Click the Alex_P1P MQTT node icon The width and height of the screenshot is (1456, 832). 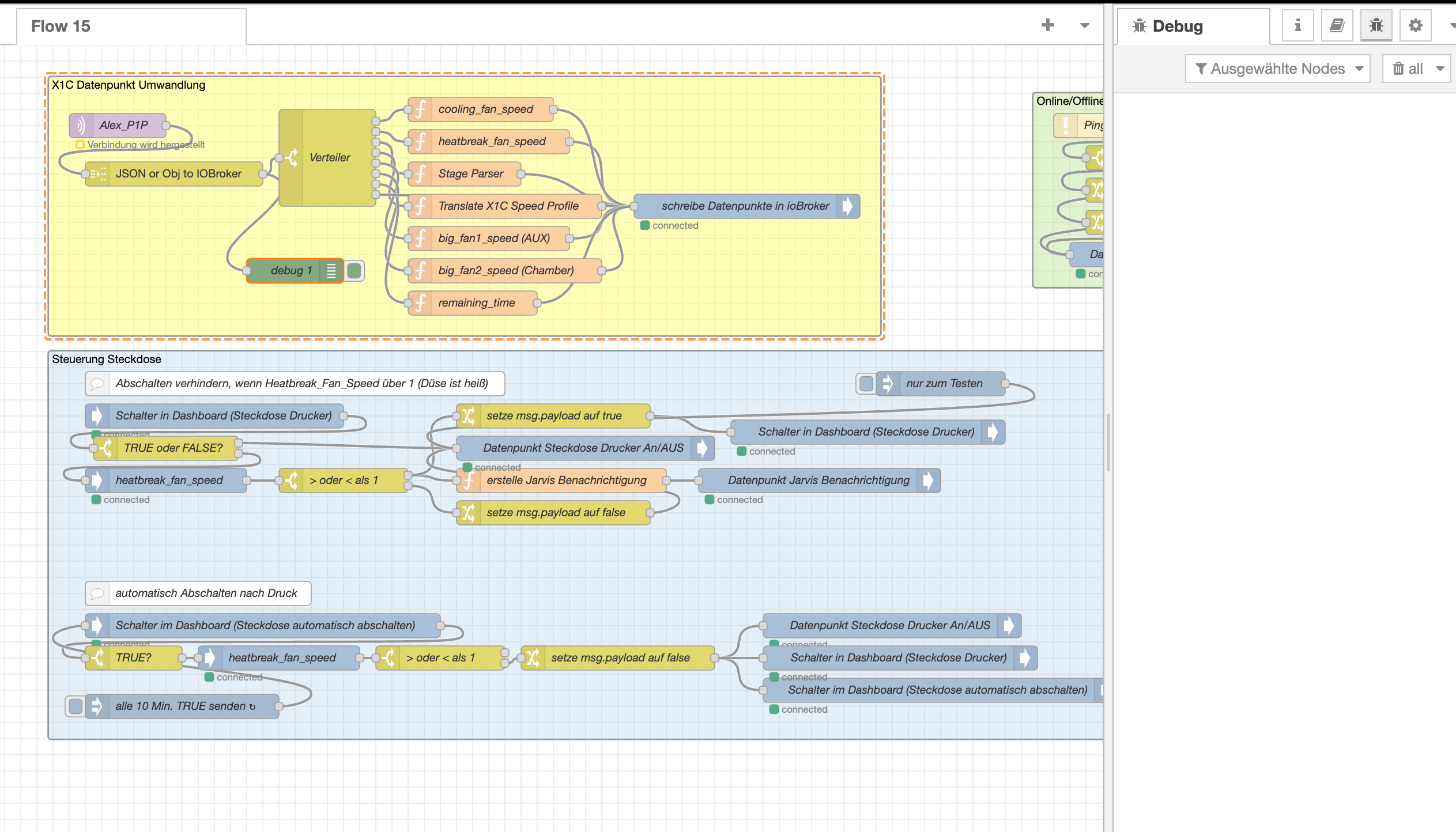(x=81, y=125)
